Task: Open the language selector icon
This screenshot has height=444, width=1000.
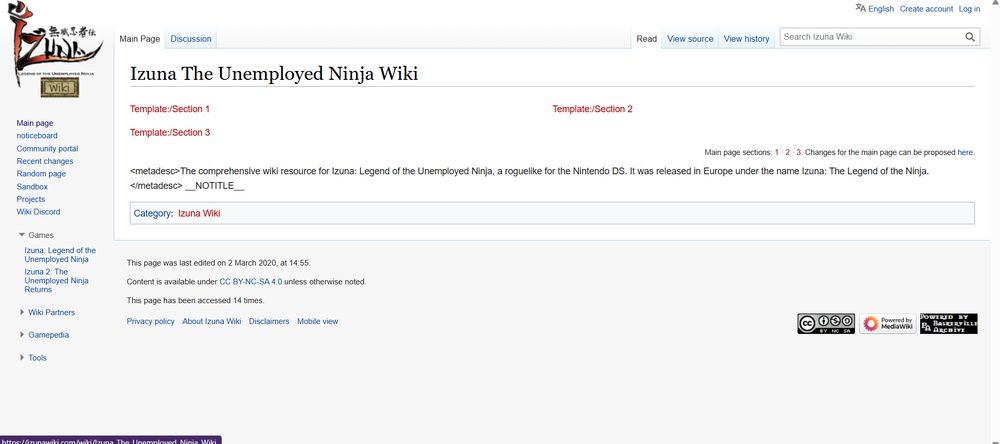Action: (860, 8)
